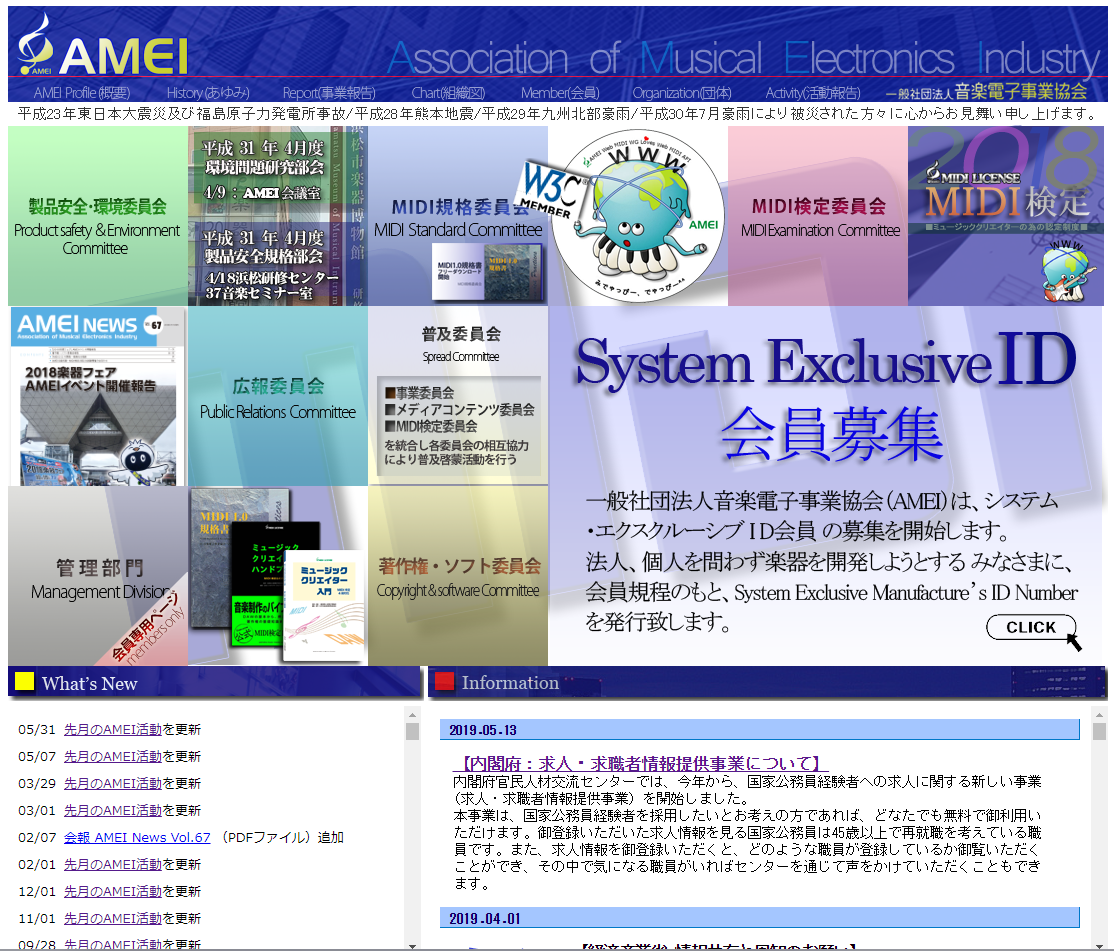Click the 一般社団法人音楽電子事業協会 header text
Viewport: 1114px width, 951px height.
[x=986, y=92]
